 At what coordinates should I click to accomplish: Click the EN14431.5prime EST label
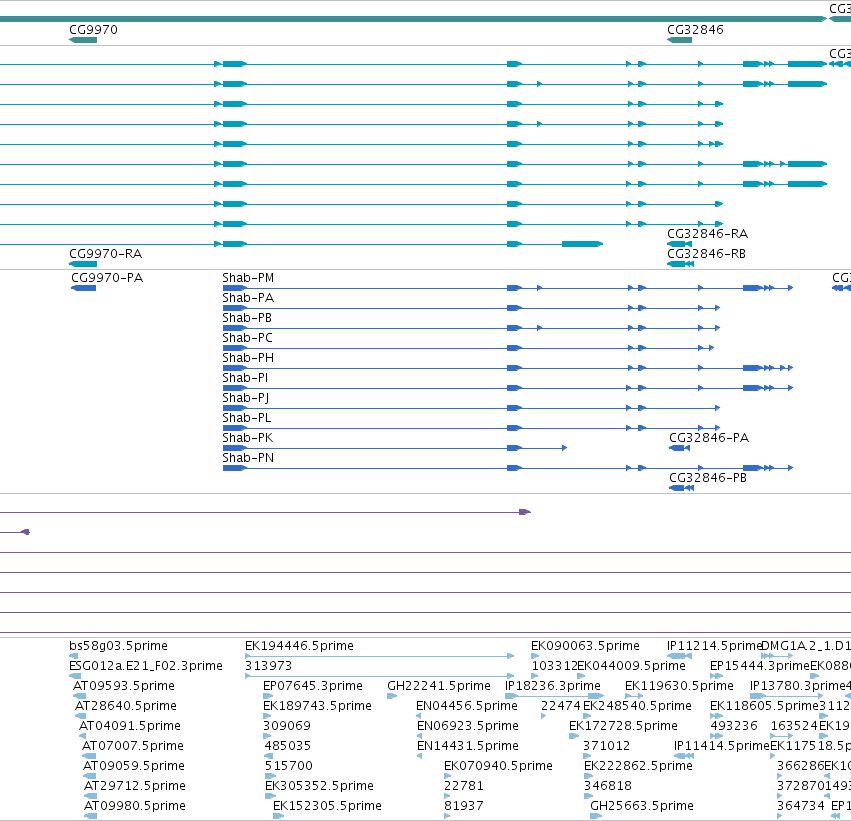point(468,746)
